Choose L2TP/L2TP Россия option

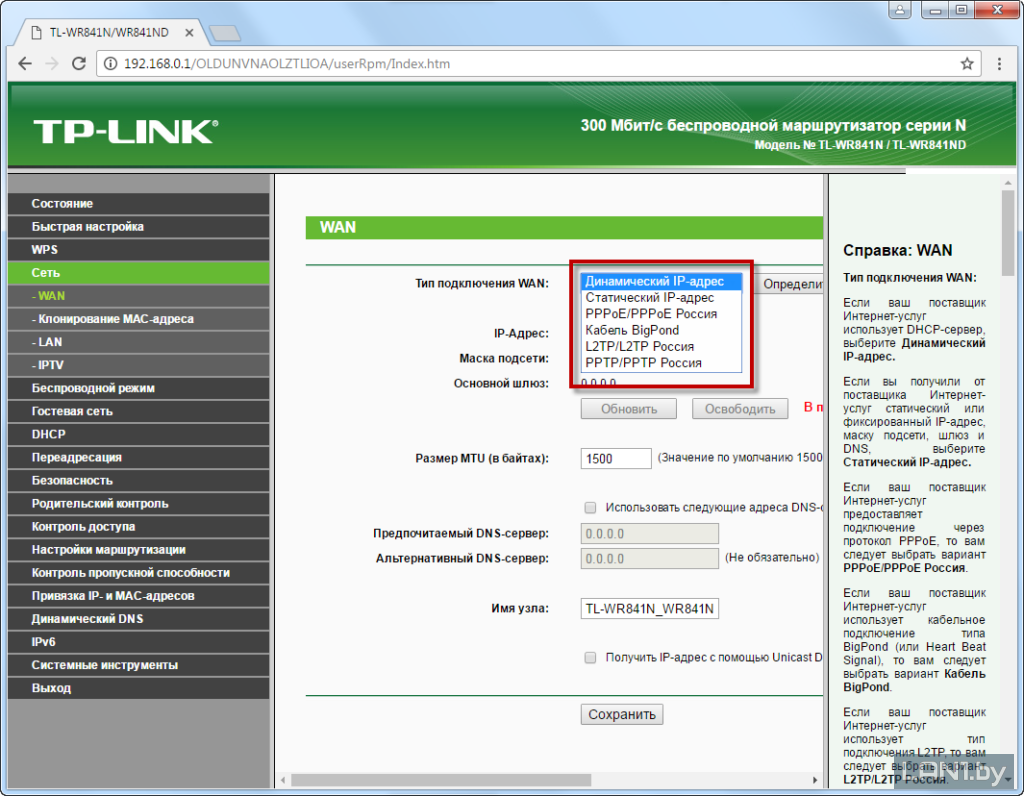point(661,347)
